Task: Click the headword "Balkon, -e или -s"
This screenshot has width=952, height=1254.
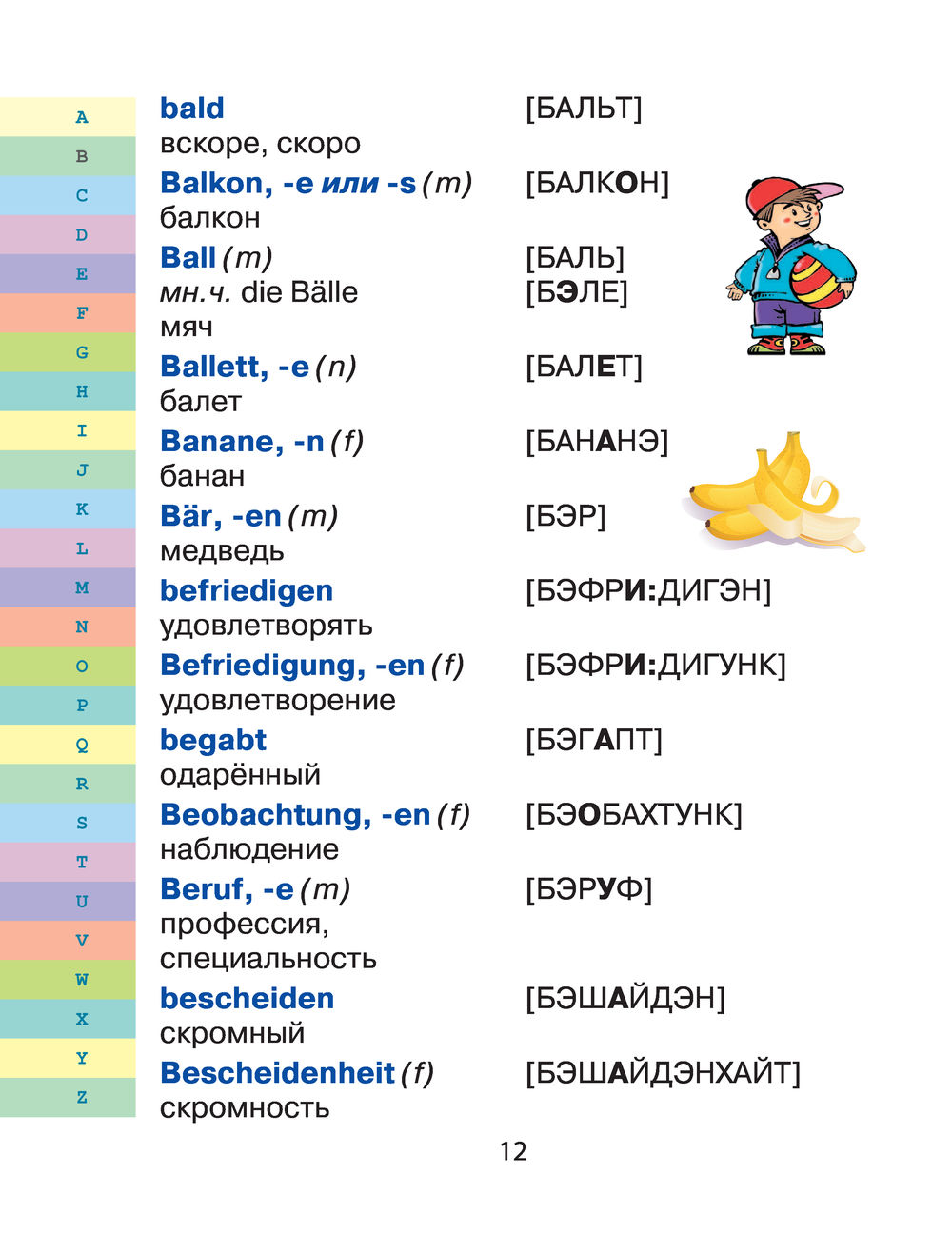Action: (x=288, y=183)
